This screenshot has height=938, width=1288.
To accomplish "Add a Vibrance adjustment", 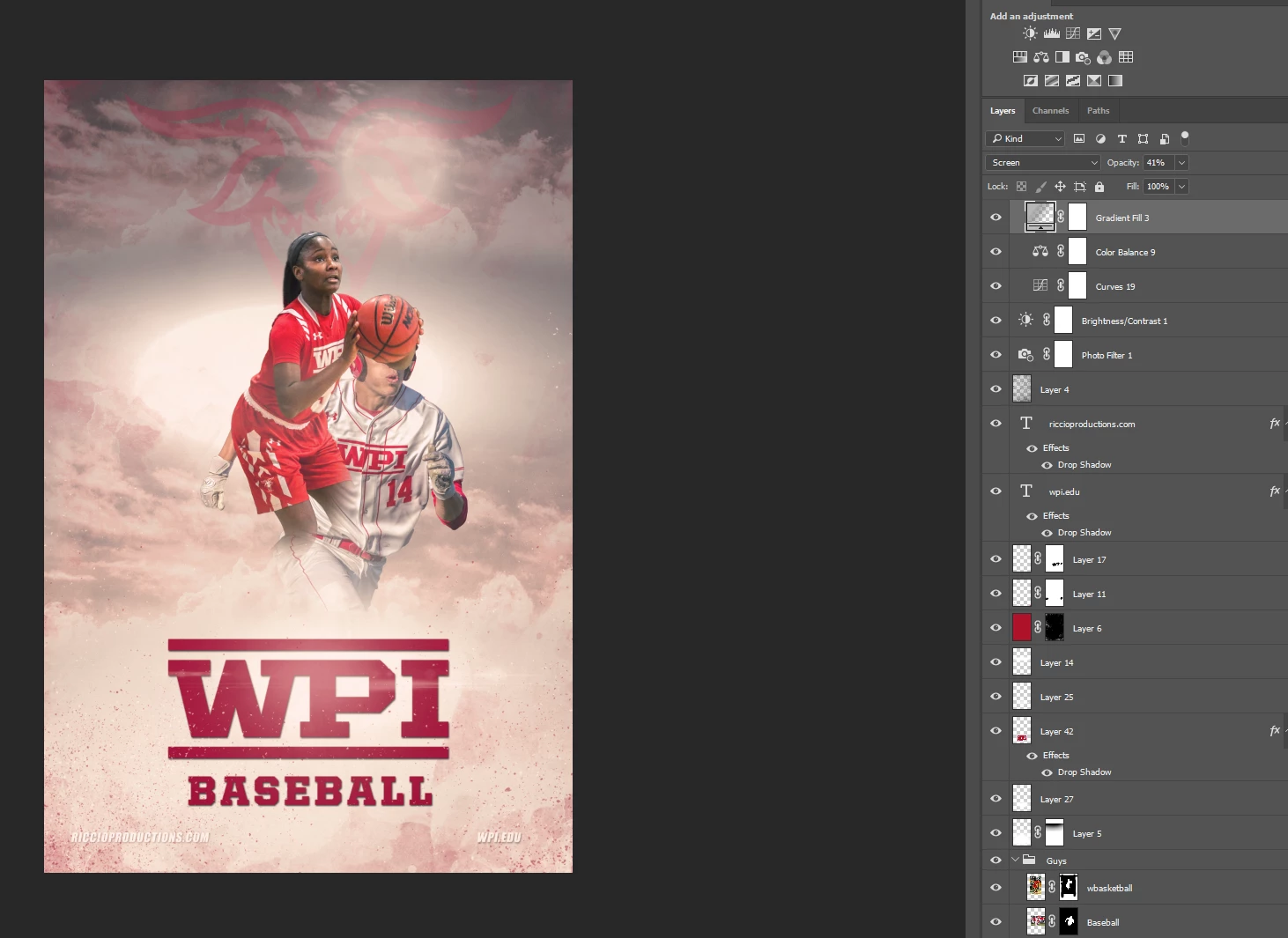I will [x=1115, y=33].
